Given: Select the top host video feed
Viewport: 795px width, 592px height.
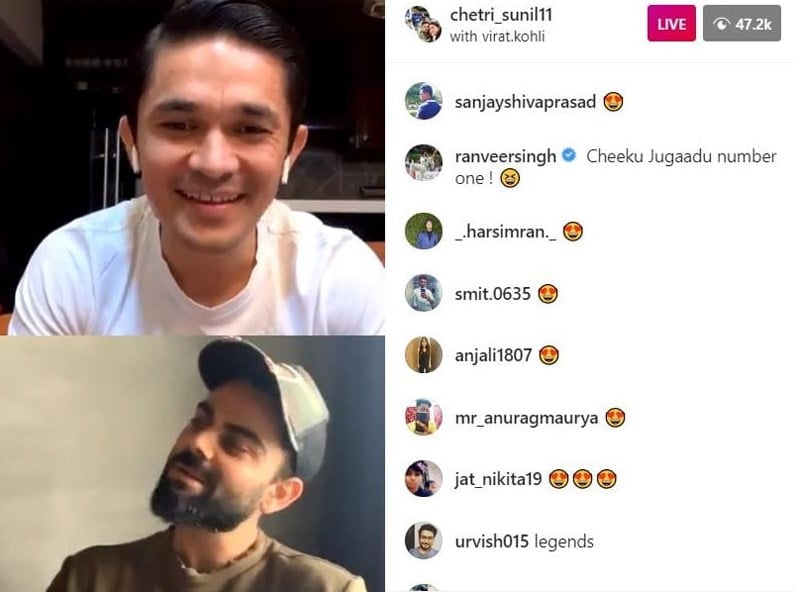Looking at the screenshot, I should tap(192, 167).
